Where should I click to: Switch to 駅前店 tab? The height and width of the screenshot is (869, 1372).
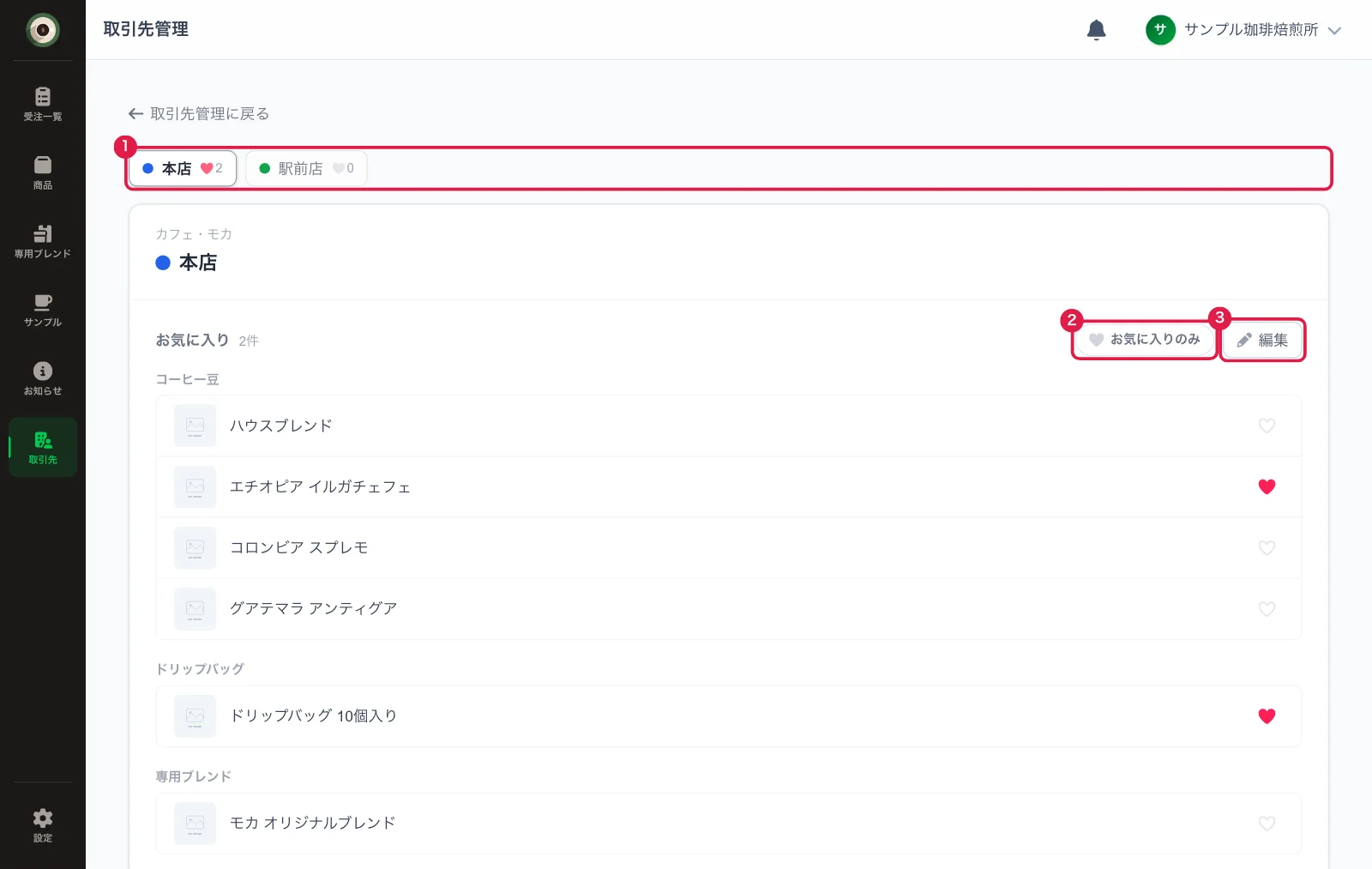pos(306,168)
